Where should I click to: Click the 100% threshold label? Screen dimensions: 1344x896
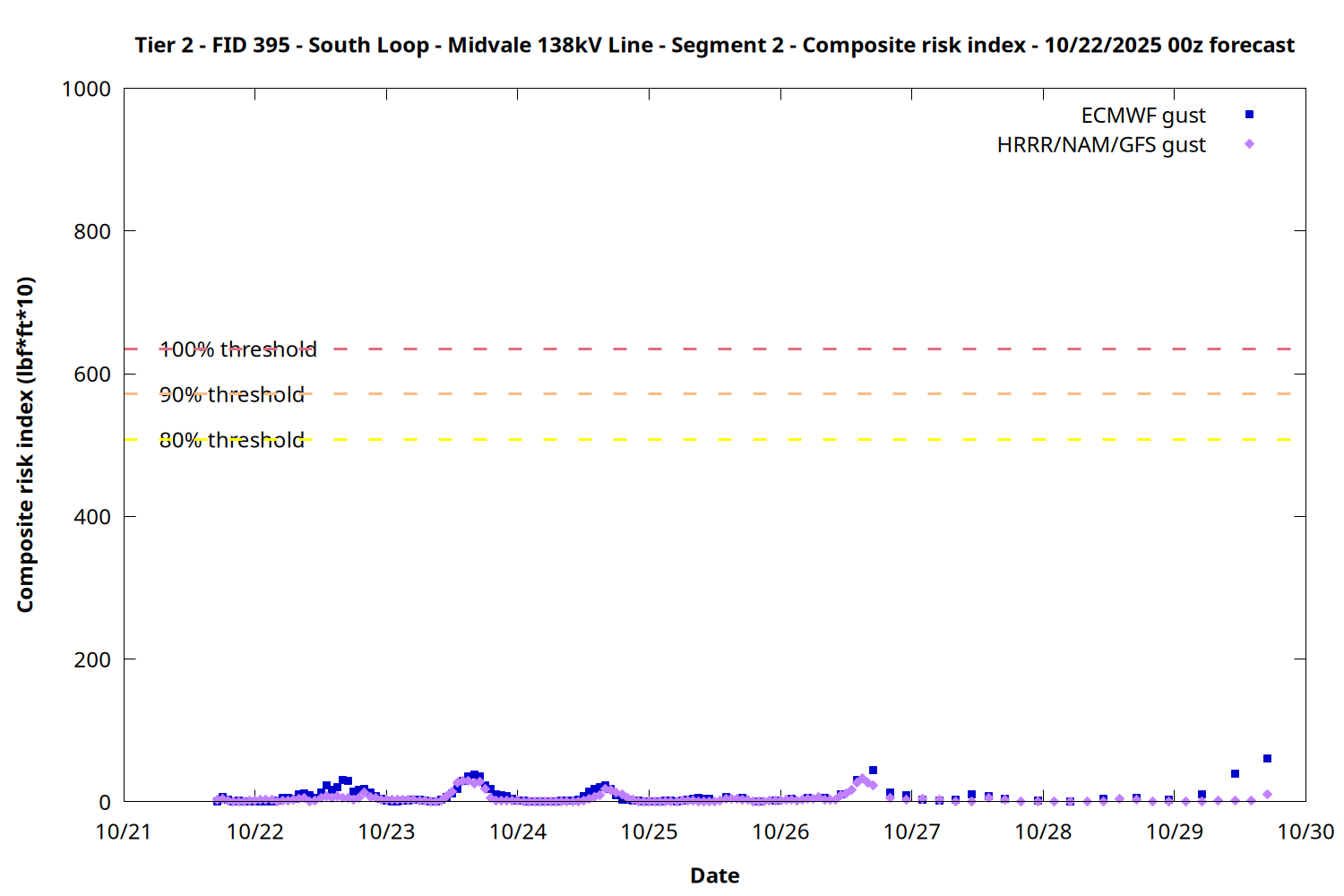pyautogui.click(x=238, y=349)
